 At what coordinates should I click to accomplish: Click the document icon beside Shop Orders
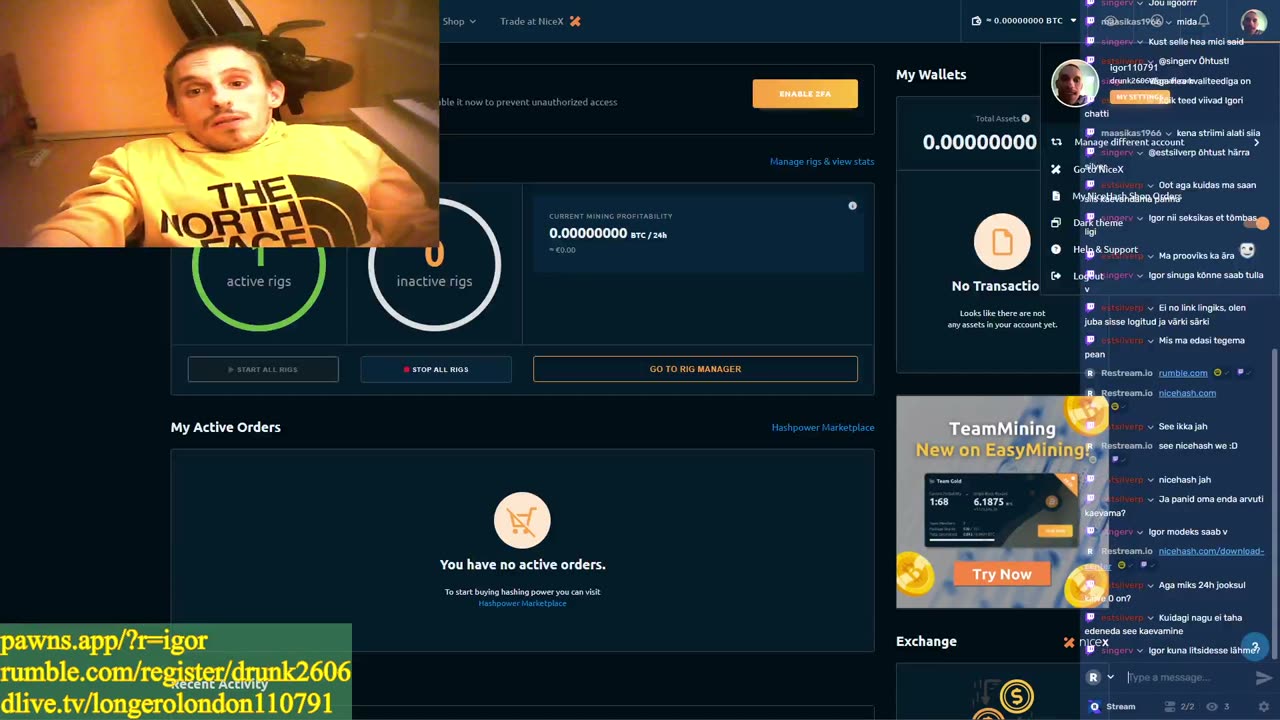1056,196
